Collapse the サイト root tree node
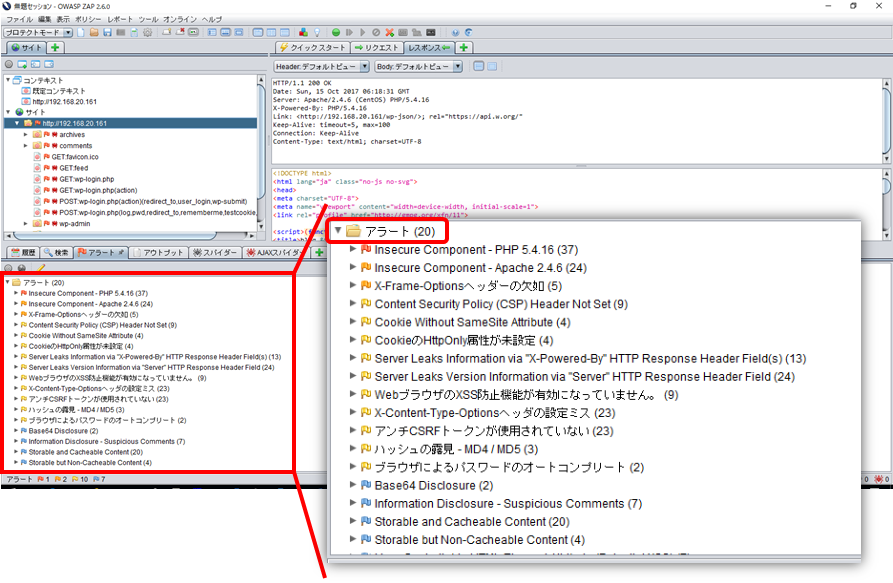 [8, 112]
